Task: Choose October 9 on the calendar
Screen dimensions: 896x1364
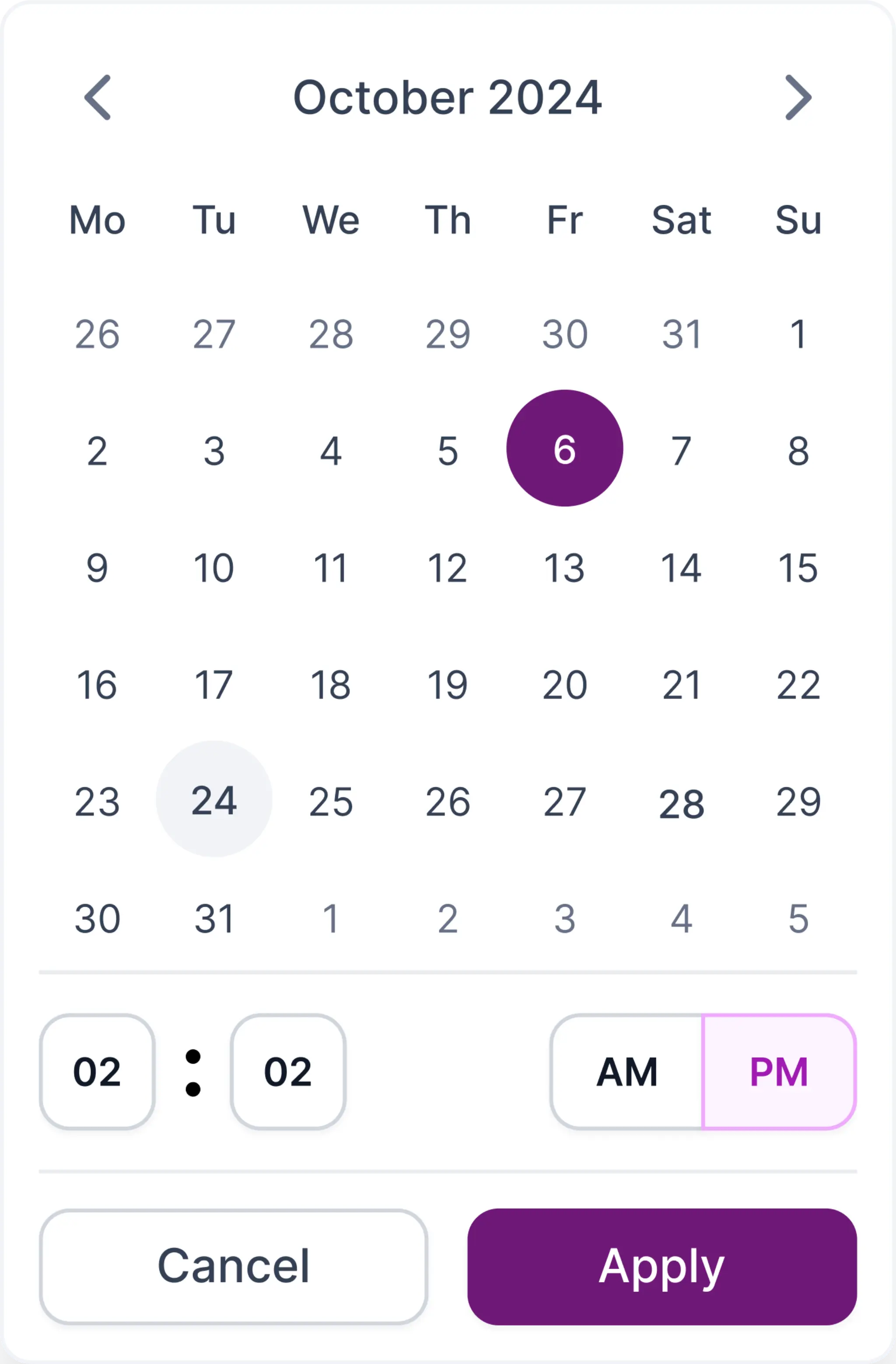Action: [98, 568]
